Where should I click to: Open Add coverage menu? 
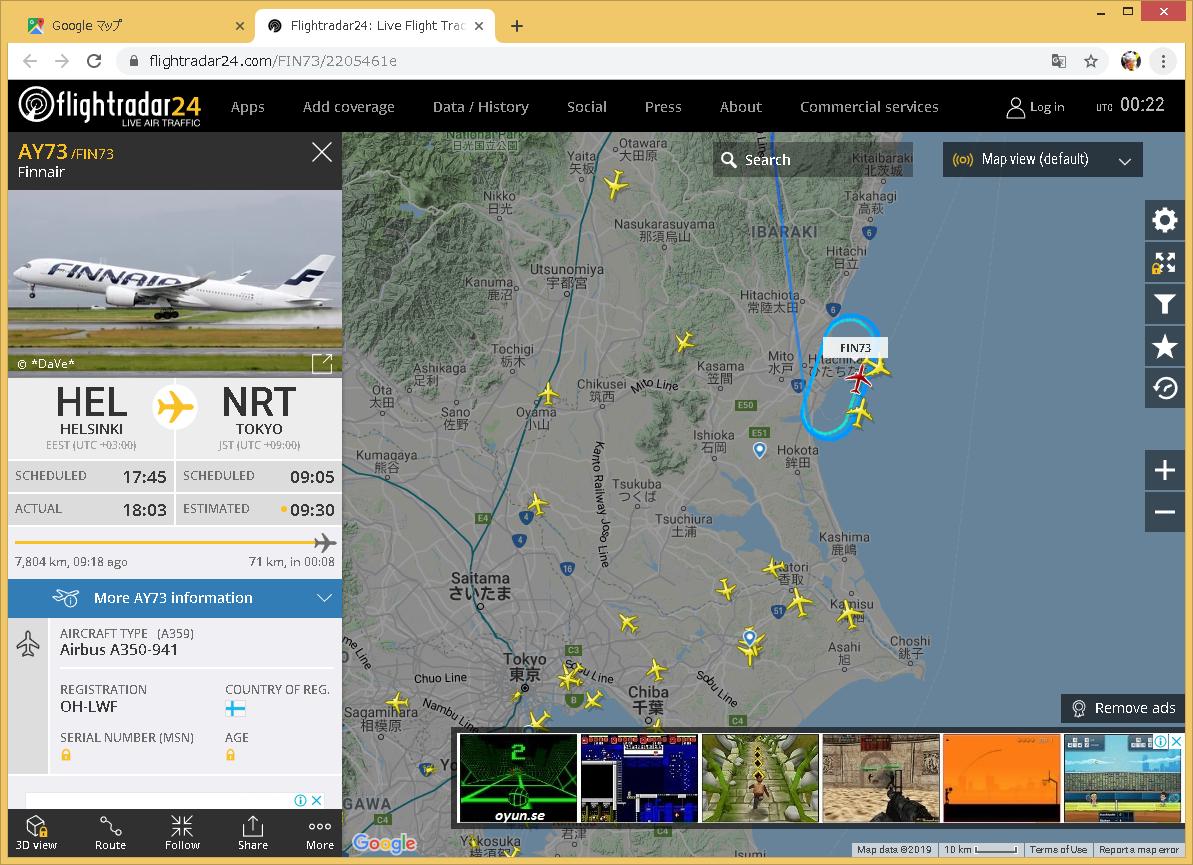pyautogui.click(x=348, y=107)
